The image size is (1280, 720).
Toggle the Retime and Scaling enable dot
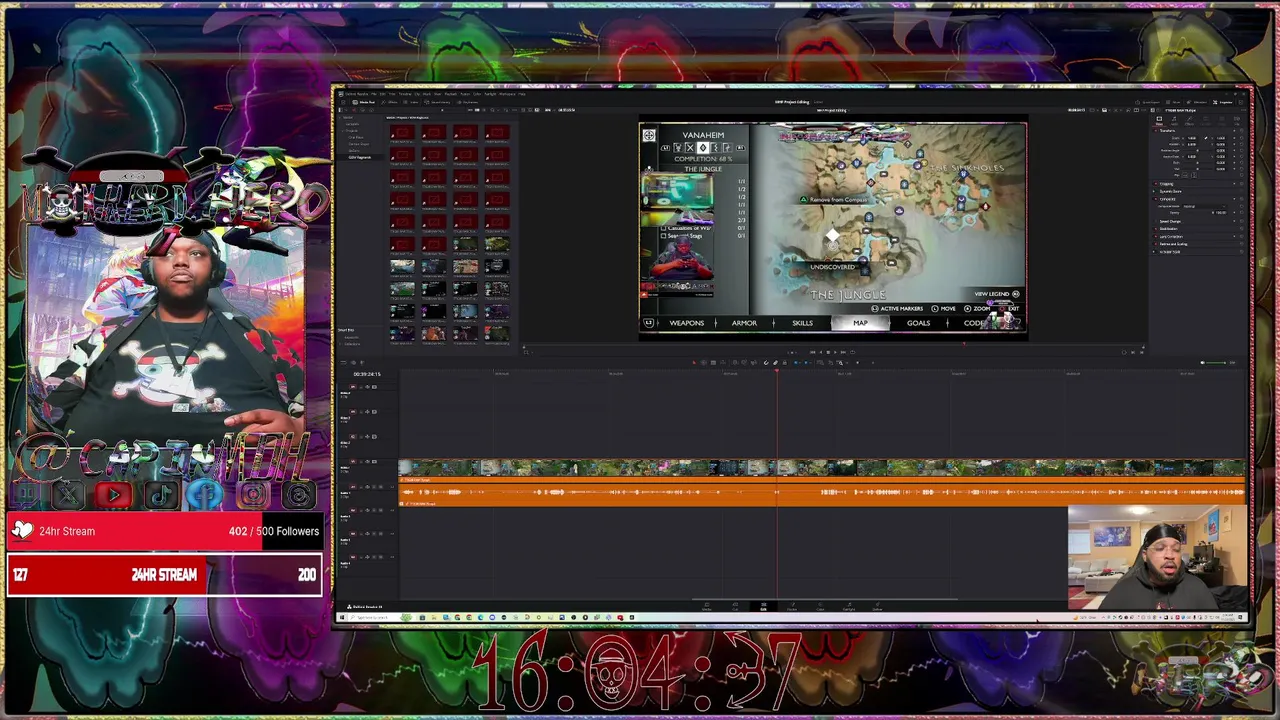[1156, 244]
